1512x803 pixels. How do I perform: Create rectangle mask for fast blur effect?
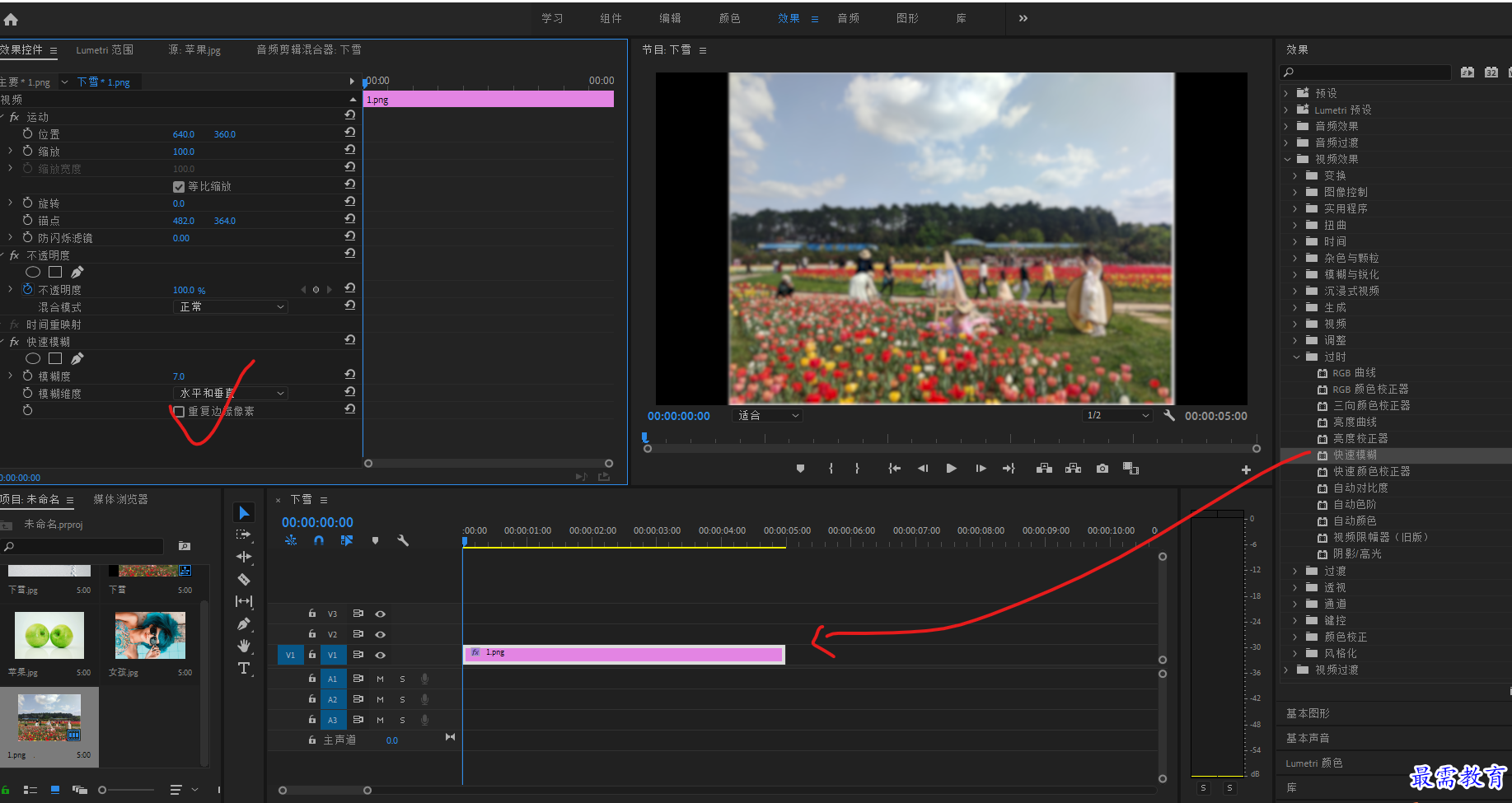55,358
